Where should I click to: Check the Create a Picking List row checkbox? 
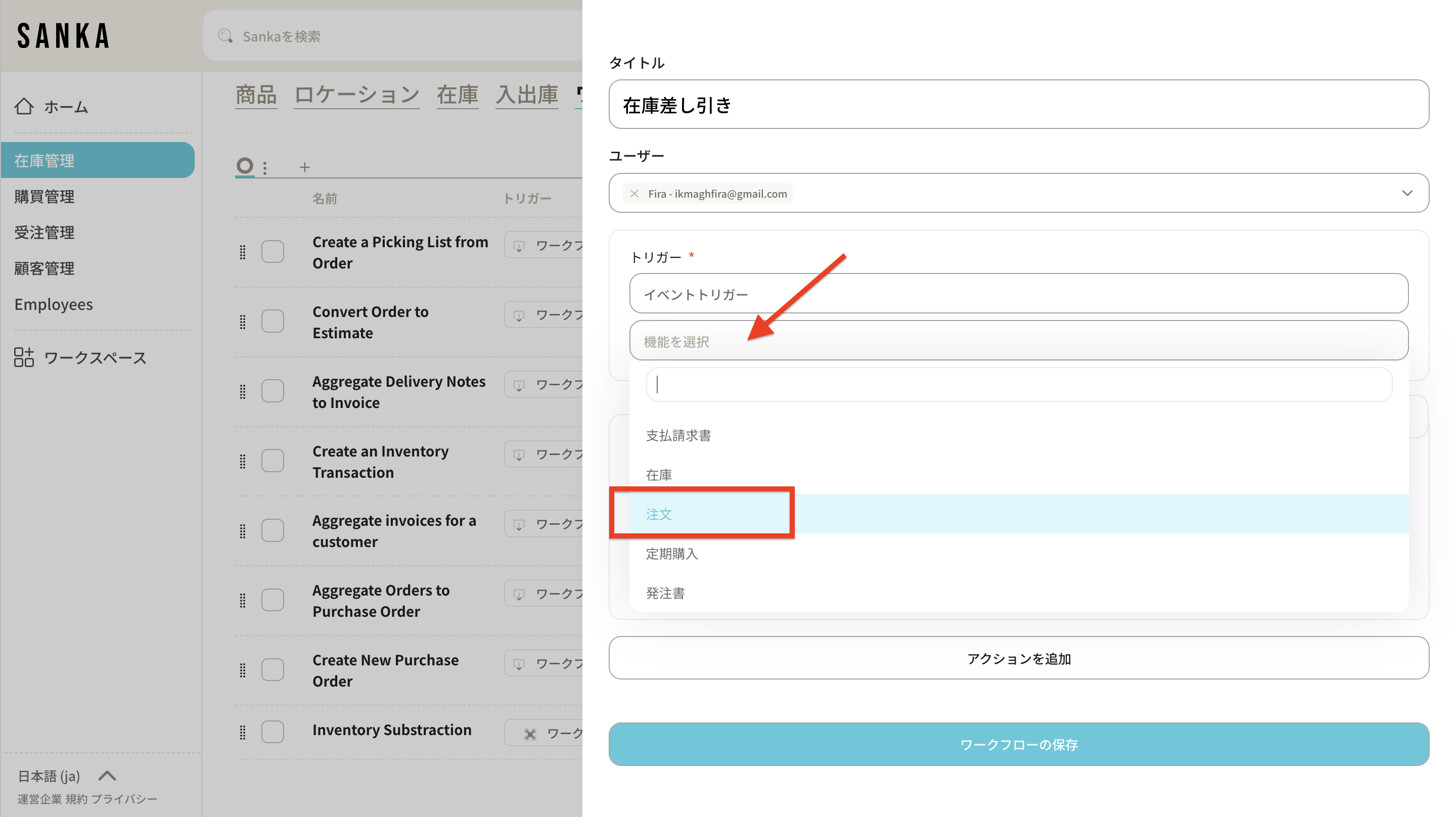point(272,252)
